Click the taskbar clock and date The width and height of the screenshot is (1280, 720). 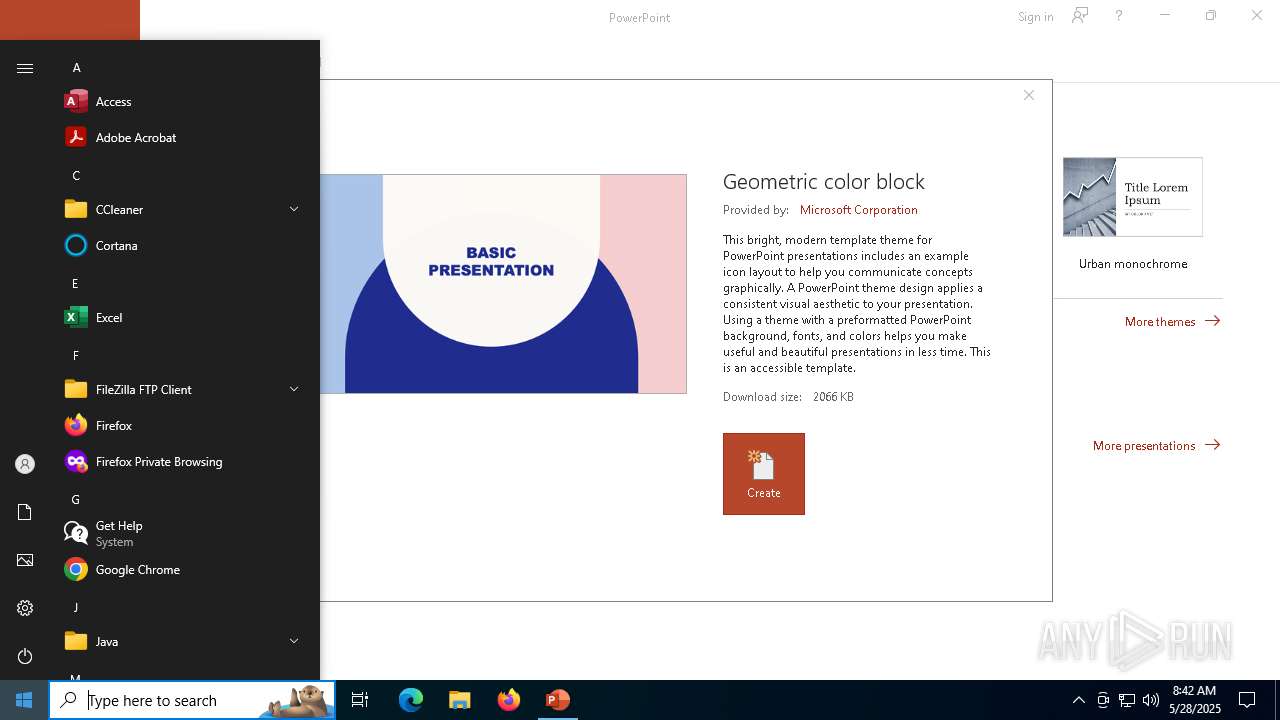coord(1196,700)
